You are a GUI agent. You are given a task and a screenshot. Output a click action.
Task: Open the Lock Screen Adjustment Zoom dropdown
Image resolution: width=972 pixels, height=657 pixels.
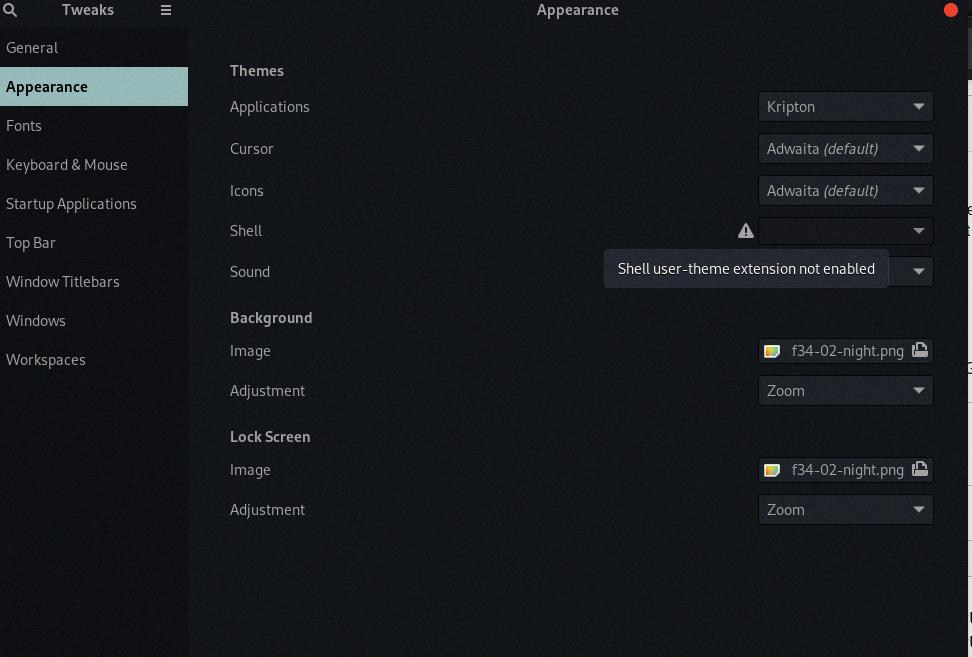coord(845,510)
